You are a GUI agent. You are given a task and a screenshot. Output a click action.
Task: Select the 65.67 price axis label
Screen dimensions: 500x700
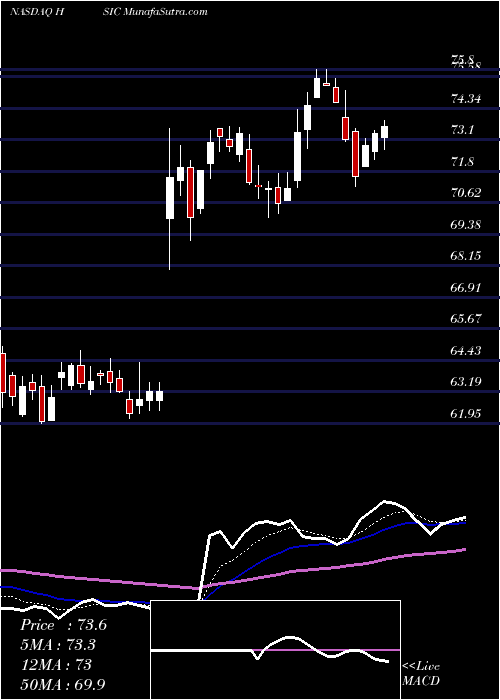click(466, 319)
